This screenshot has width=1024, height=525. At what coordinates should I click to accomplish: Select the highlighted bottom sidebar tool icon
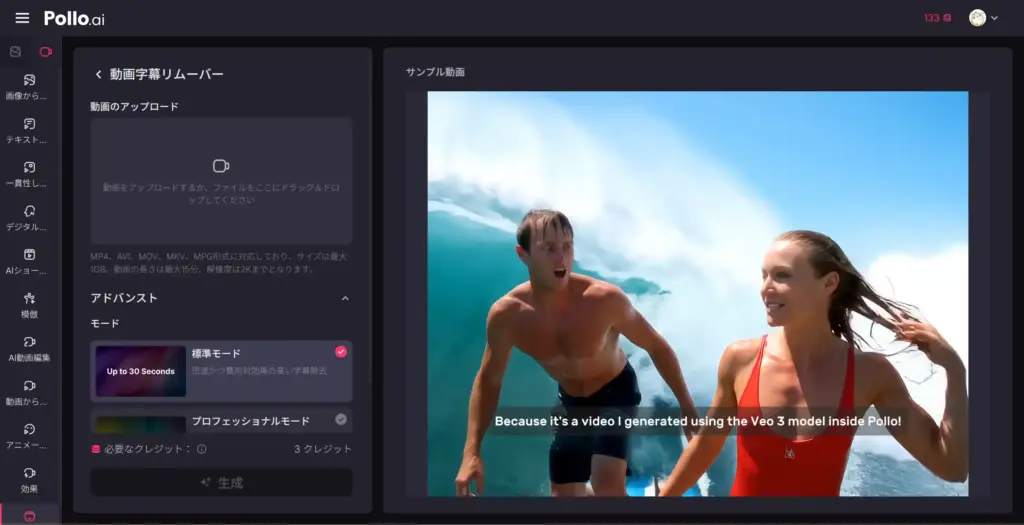click(29, 516)
